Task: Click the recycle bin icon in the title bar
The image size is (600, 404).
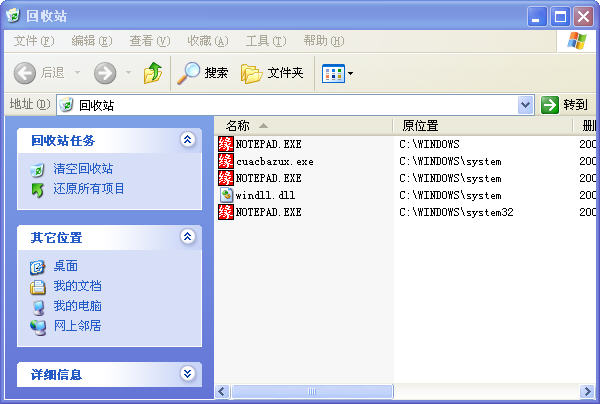Action: [x=13, y=15]
